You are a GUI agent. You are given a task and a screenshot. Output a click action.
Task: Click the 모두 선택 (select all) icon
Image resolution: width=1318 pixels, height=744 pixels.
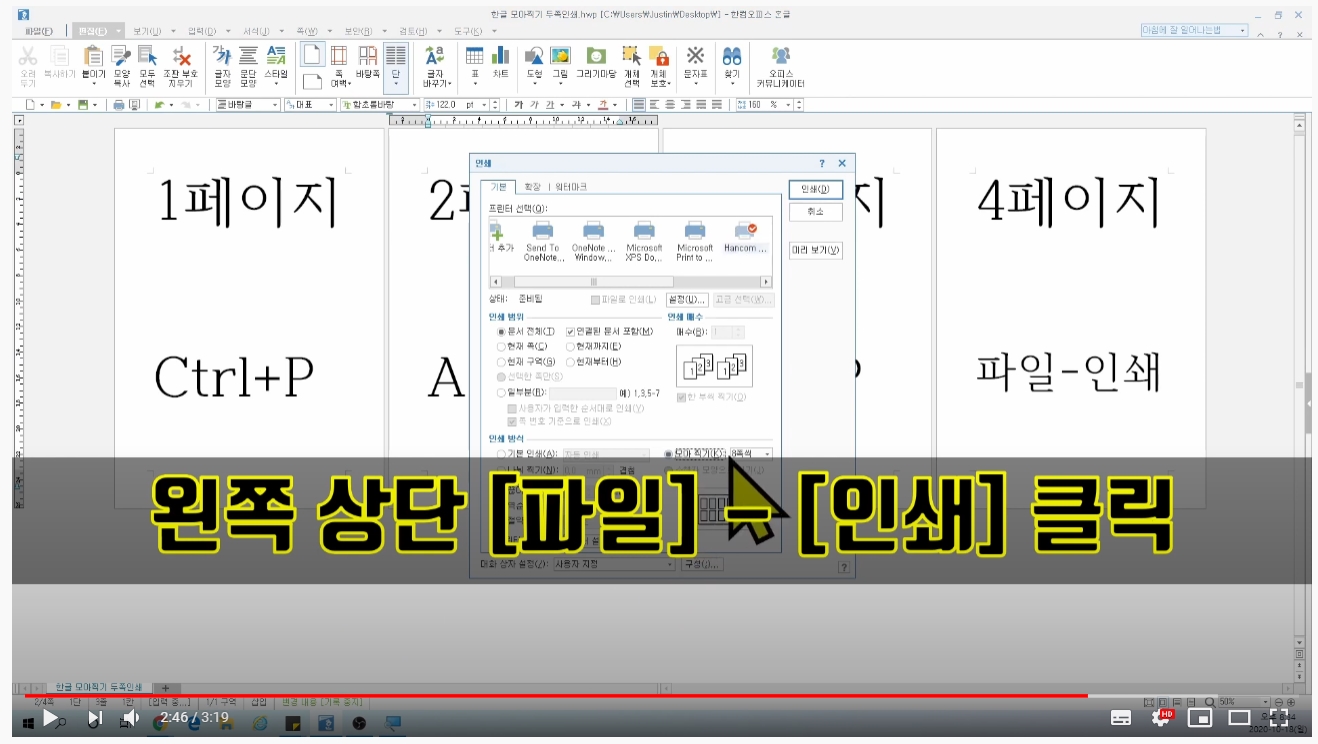pyautogui.click(x=147, y=57)
